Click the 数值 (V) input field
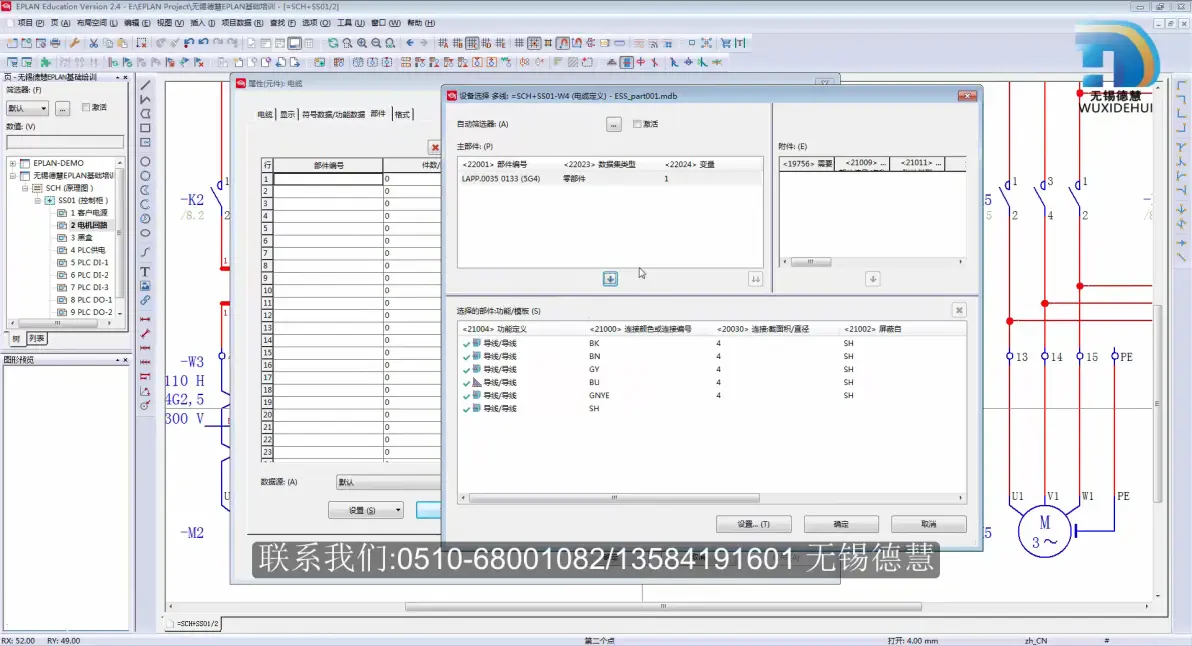 tap(65, 142)
